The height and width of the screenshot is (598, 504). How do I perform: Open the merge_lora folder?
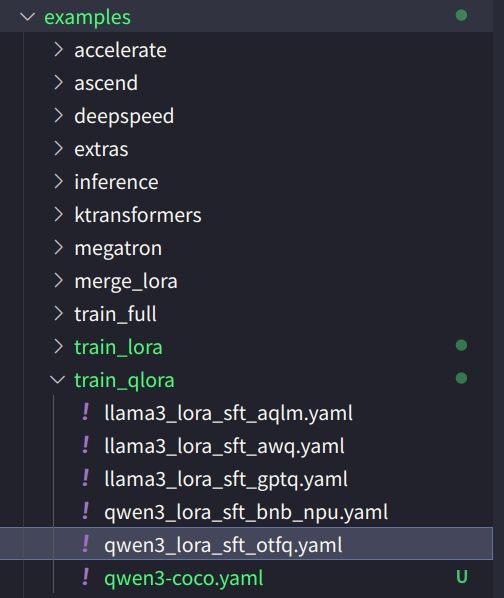126,281
